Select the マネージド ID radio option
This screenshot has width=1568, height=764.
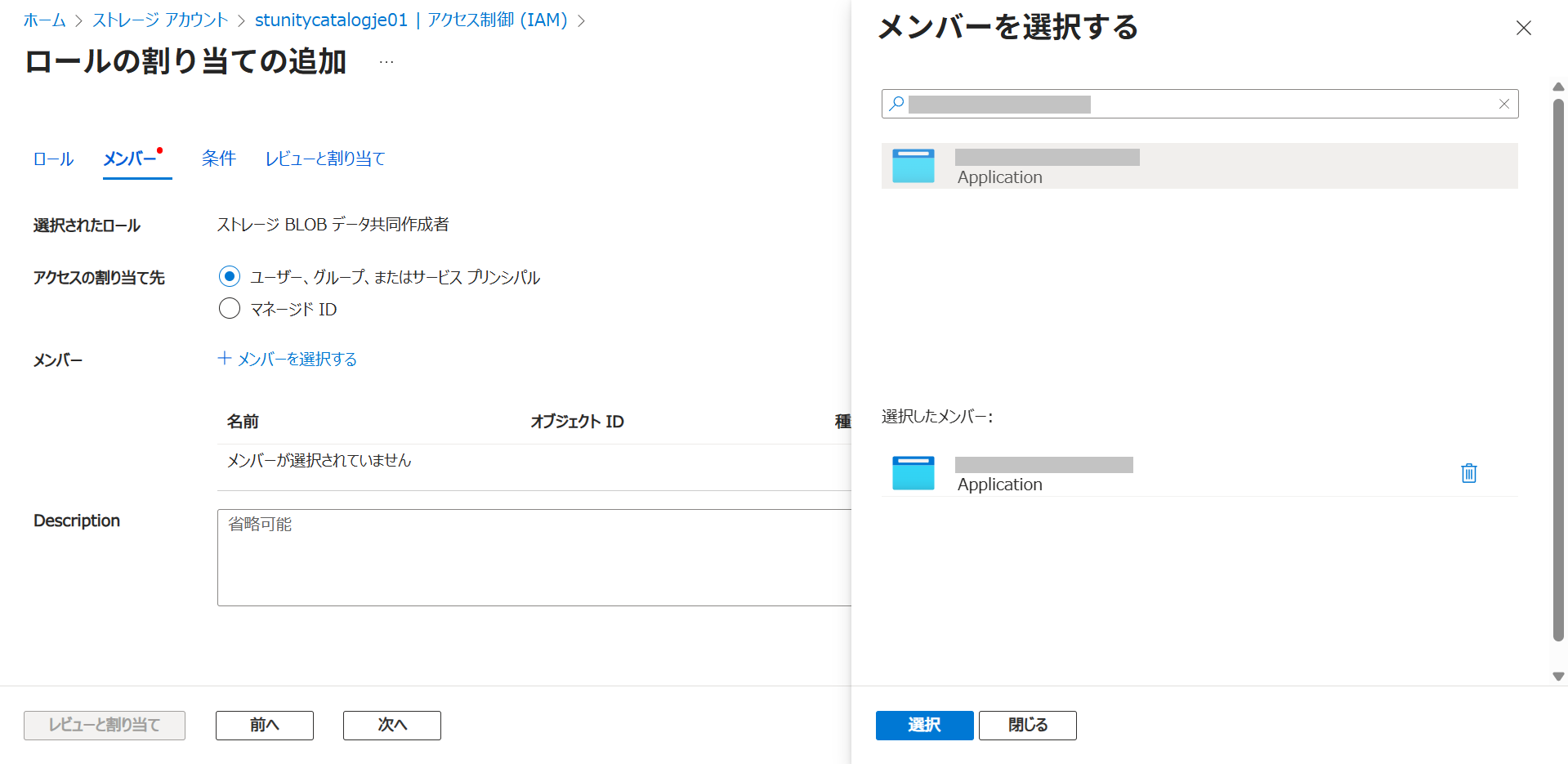pyautogui.click(x=230, y=309)
